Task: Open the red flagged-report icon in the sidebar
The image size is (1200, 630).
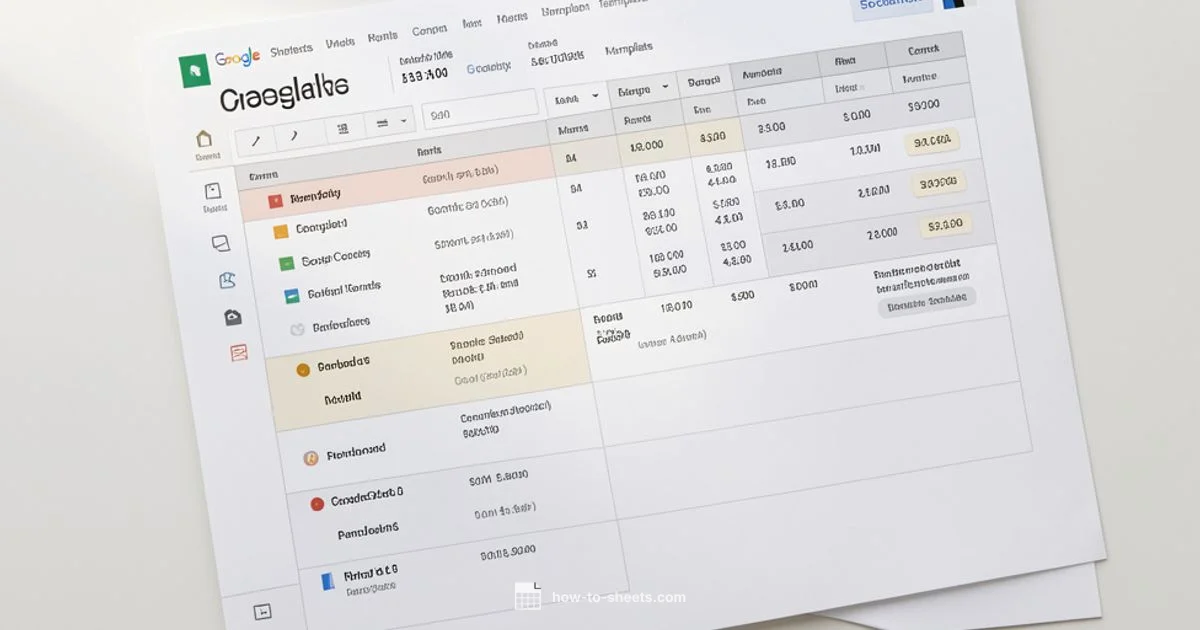Action: 237,354
